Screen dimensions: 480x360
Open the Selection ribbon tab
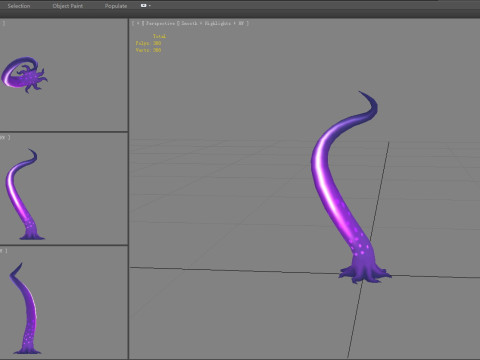click(19, 6)
